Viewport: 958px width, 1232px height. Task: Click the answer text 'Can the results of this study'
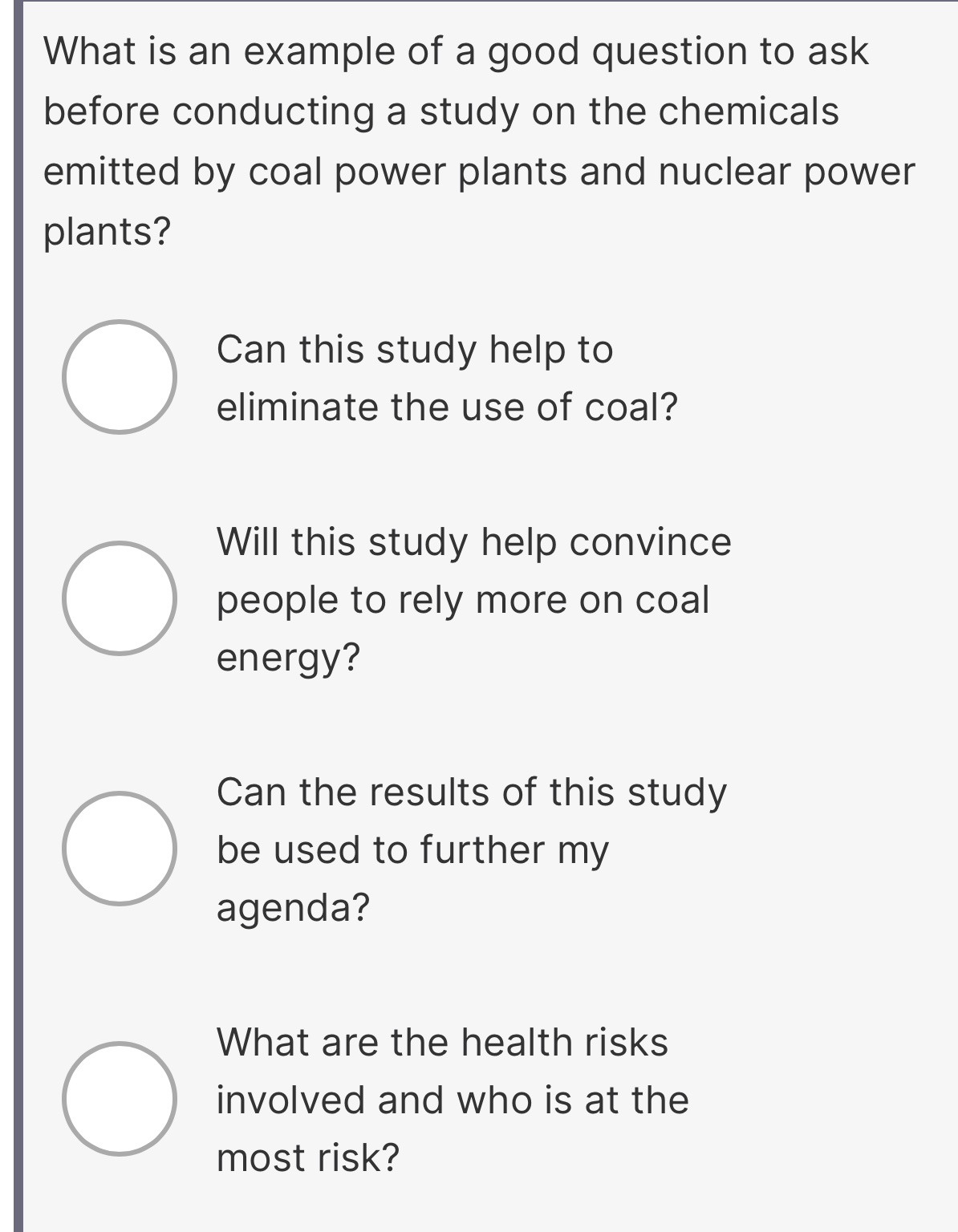coord(472,792)
